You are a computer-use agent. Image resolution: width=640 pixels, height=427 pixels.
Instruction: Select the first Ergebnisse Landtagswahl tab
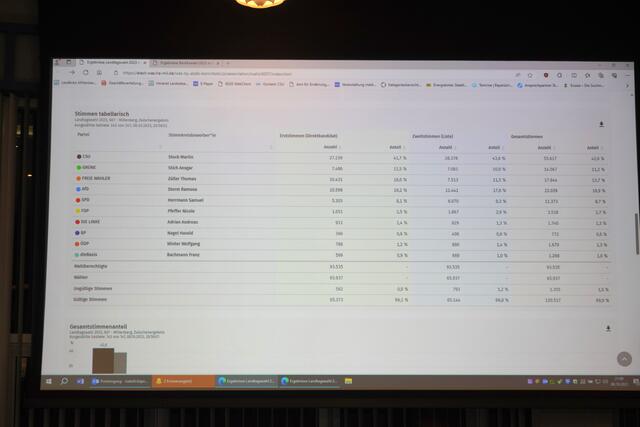click(112, 62)
